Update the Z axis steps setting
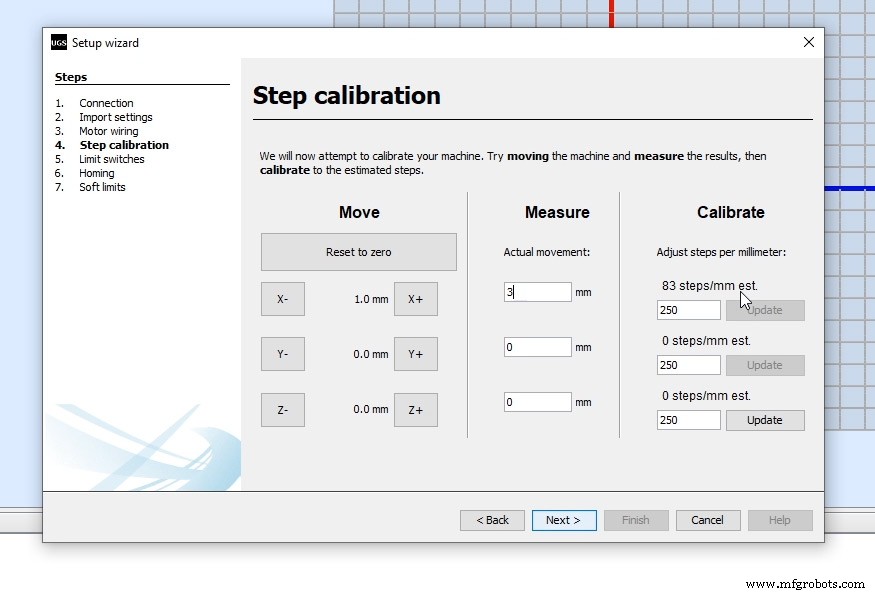Image resolution: width=875 pixels, height=594 pixels. (764, 420)
